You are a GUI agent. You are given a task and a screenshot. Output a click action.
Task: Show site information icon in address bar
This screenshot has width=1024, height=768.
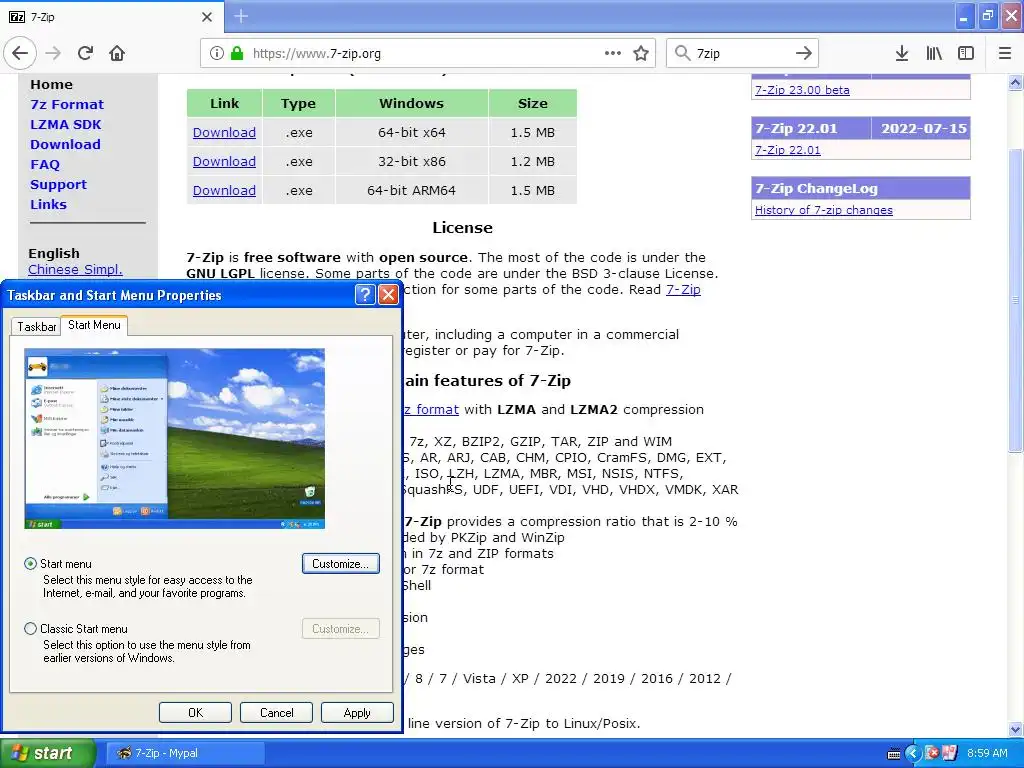coord(216,53)
